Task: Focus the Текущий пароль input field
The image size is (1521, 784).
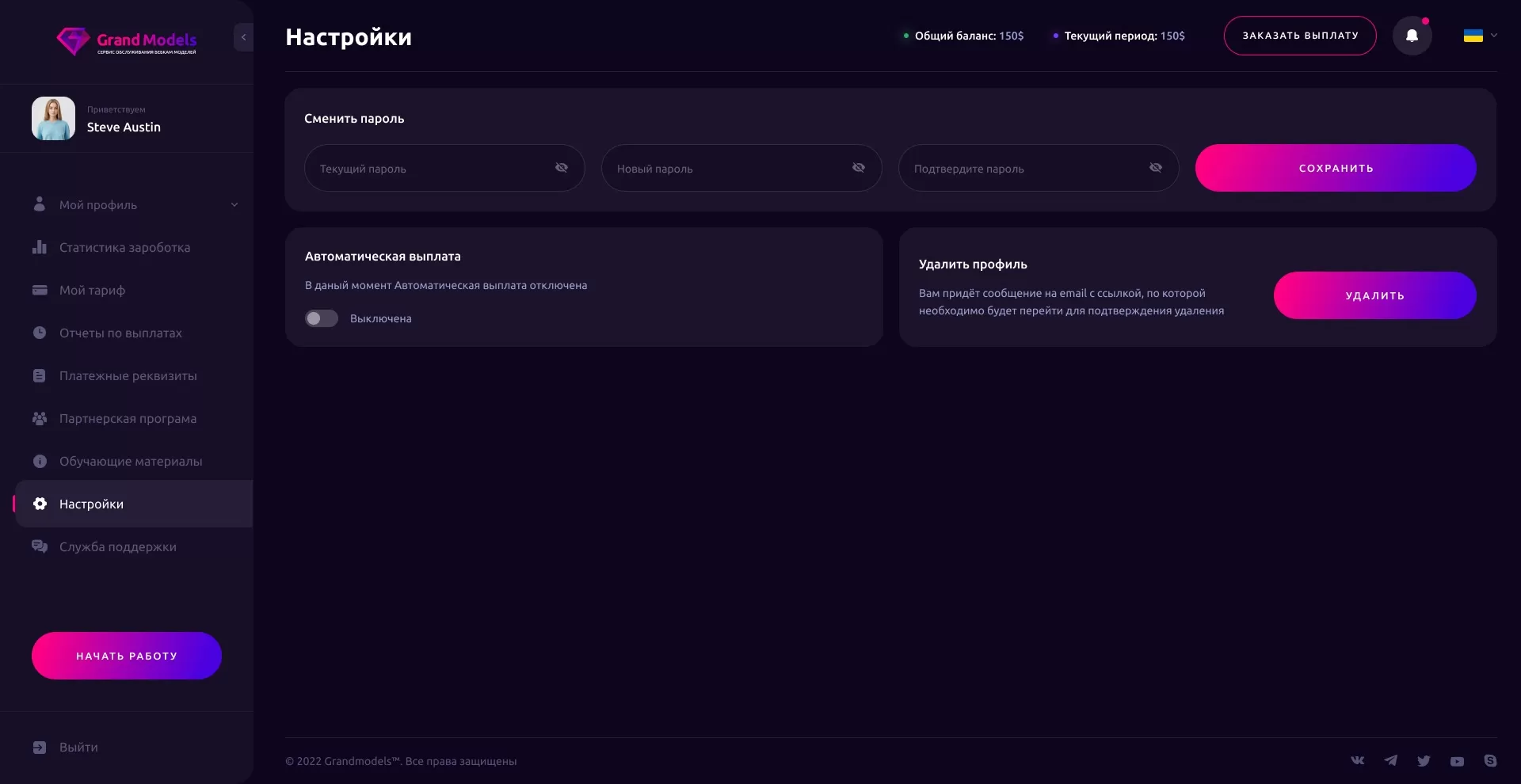Action: click(x=444, y=168)
